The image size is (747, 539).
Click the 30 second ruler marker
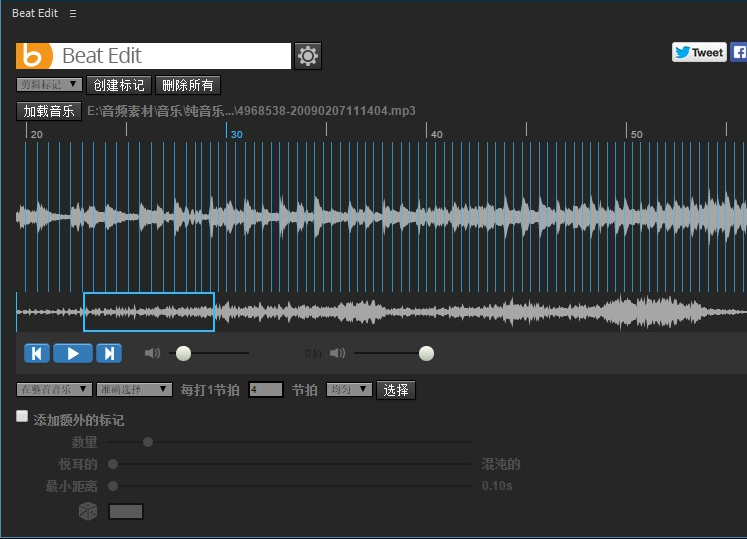(236, 134)
